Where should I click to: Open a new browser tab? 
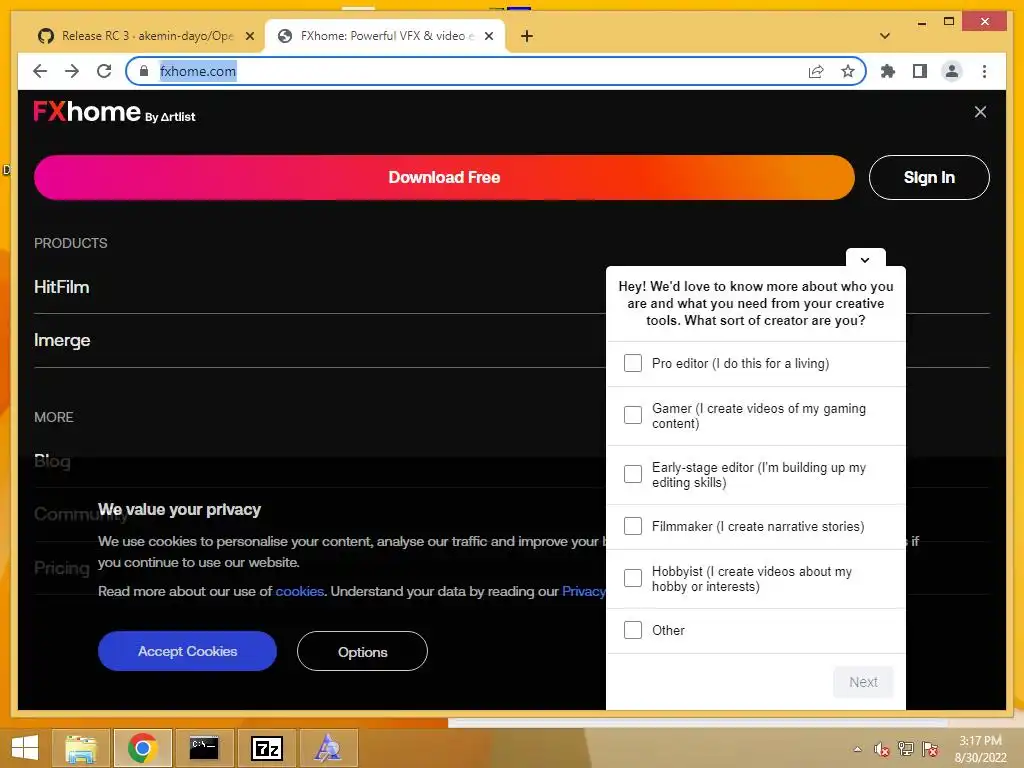click(x=527, y=36)
